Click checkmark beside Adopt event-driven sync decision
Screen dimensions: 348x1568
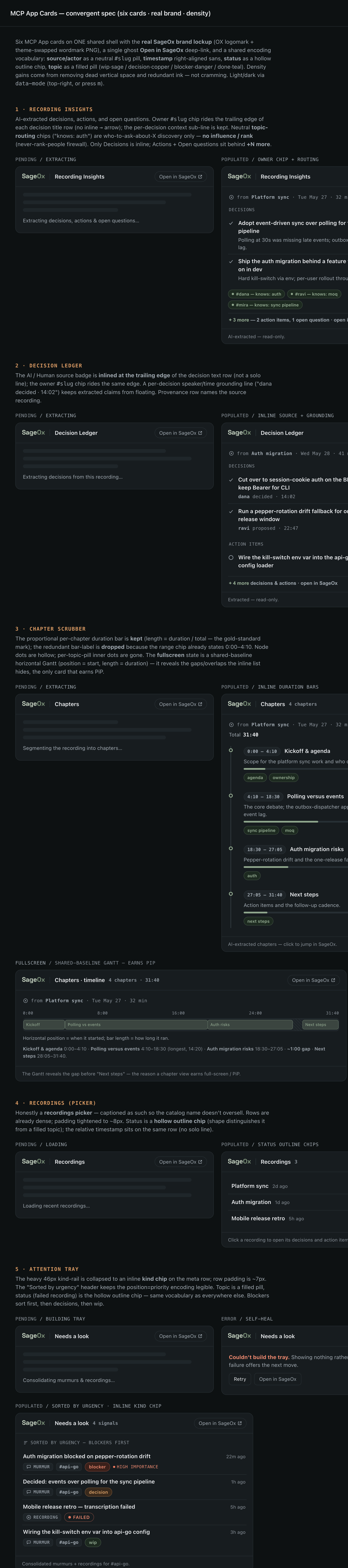coord(231,223)
